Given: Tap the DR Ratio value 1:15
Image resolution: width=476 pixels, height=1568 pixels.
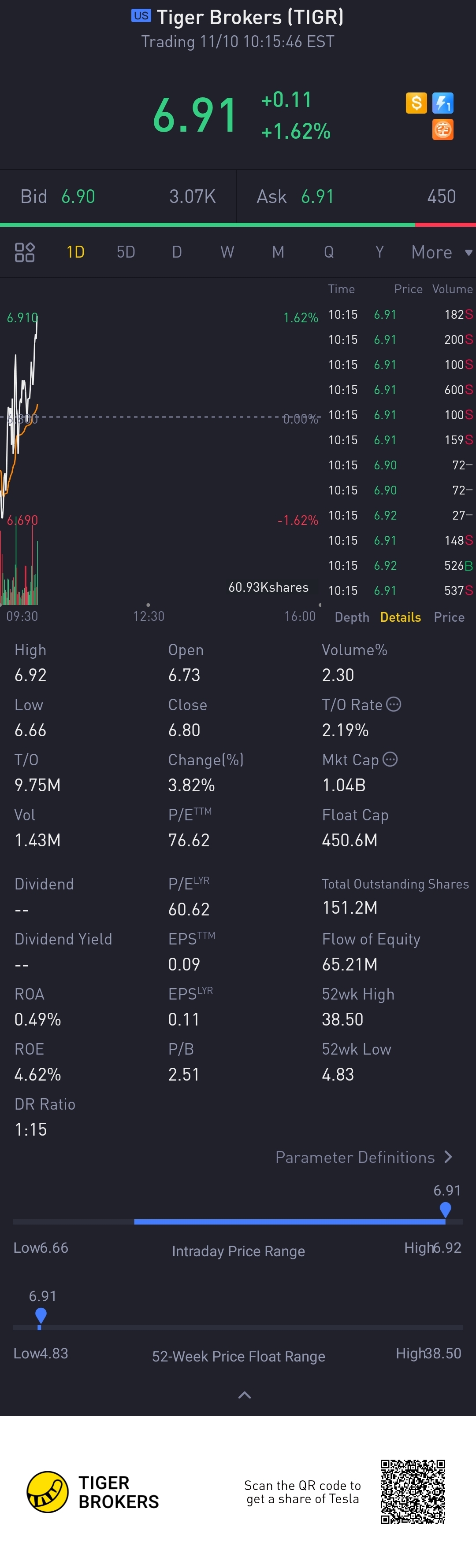Looking at the screenshot, I should (30, 1129).
